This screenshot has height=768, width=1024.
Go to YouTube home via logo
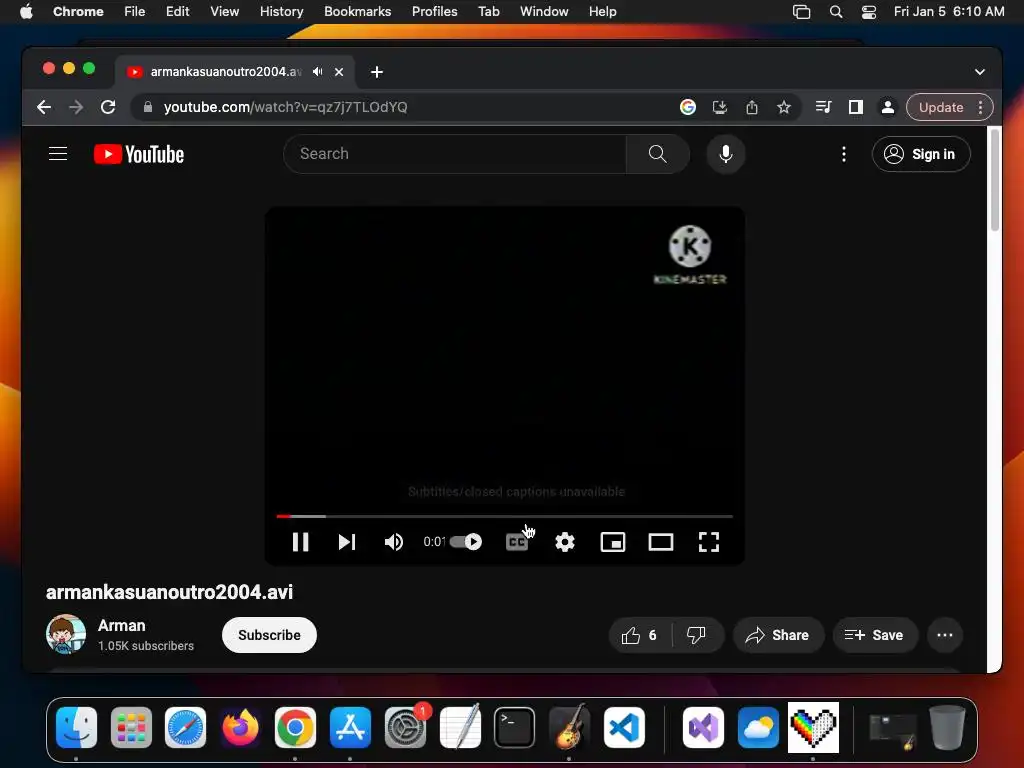click(x=139, y=154)
